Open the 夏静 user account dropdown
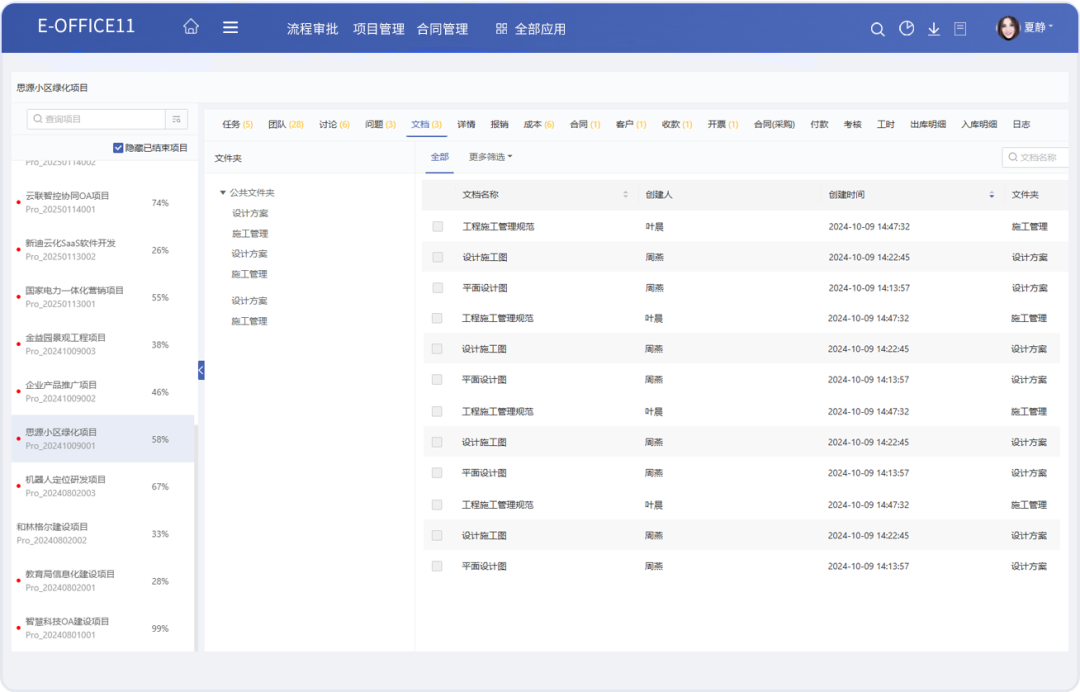Screen dimensions: 1080x692 coord(1025,28)
